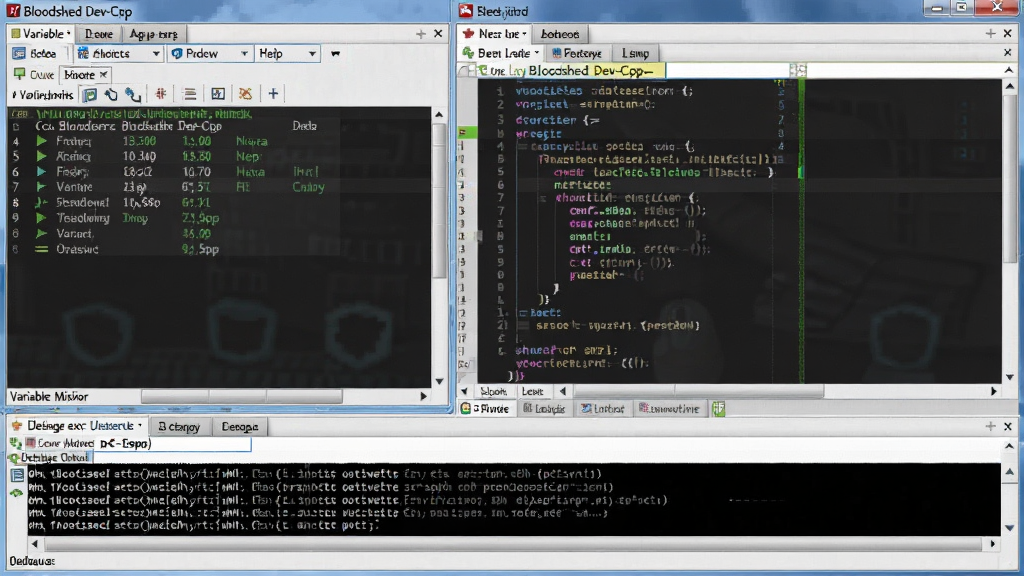Click the editor vertical scrollbar up arrow
The height and width of the screenshot is (576, 1024).
point(1010,86)
